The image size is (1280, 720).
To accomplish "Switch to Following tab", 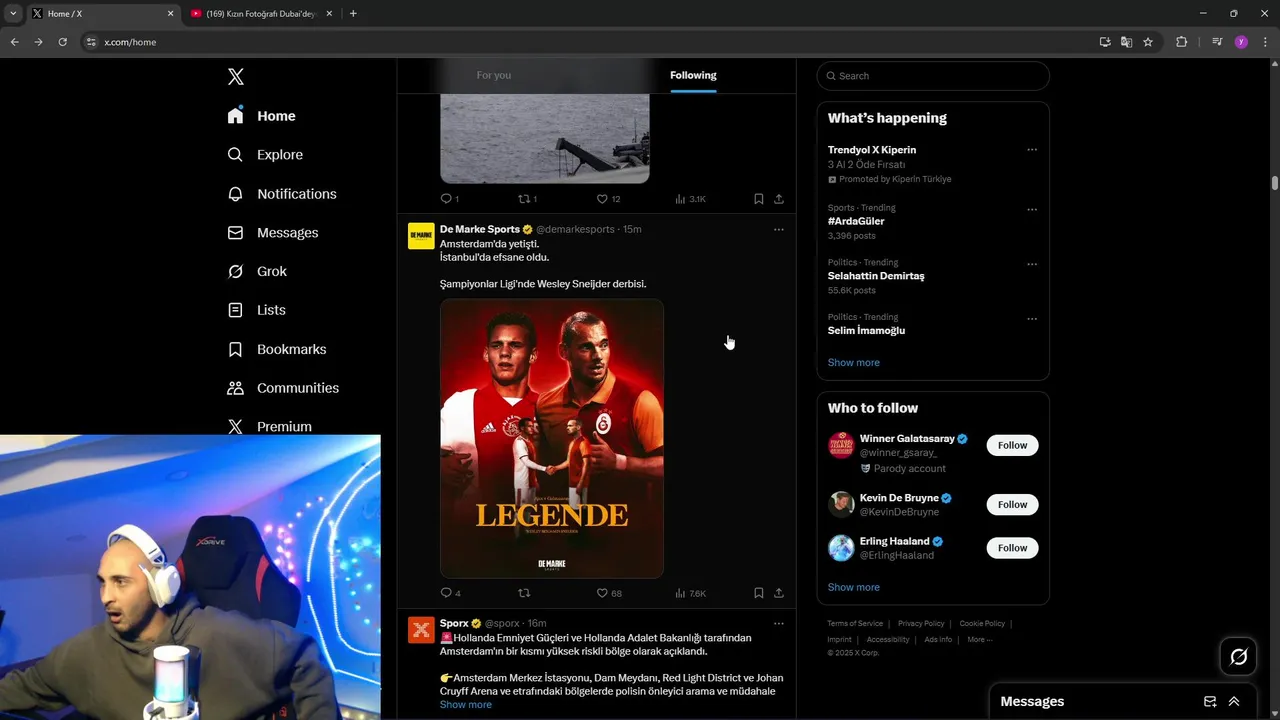I will pos(693,75).
